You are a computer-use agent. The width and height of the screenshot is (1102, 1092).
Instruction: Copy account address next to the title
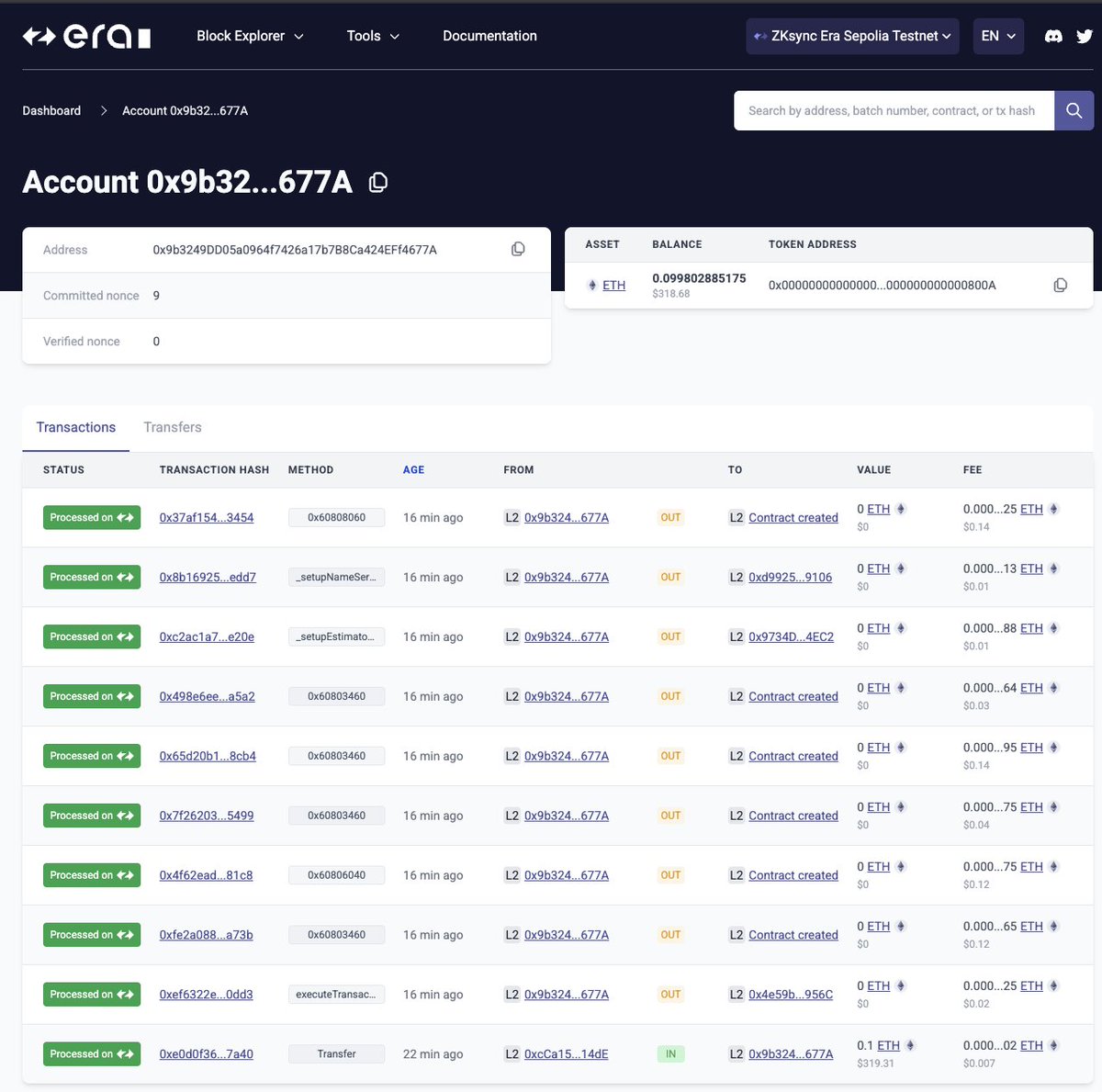click(377, 183)
